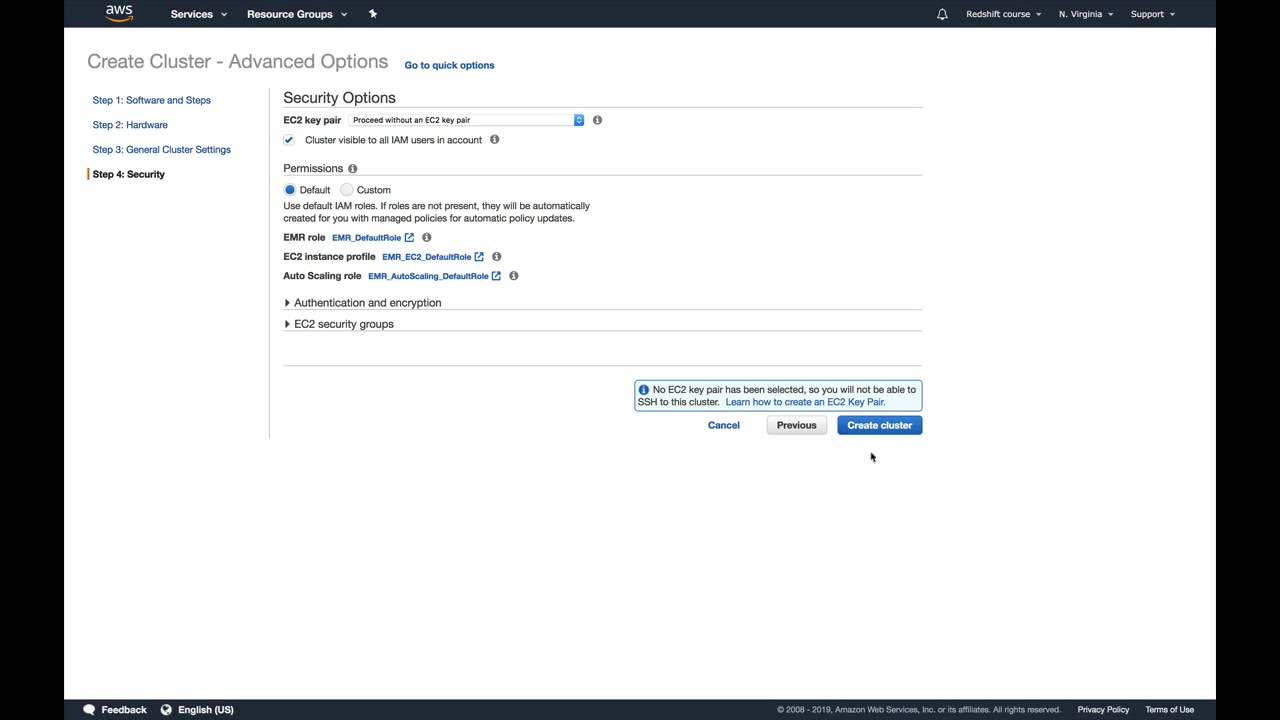Uncheck Cluster visible to all IAM users
Image resolution: width=1280 pixels, height=720 pixels.
point(289,140)
